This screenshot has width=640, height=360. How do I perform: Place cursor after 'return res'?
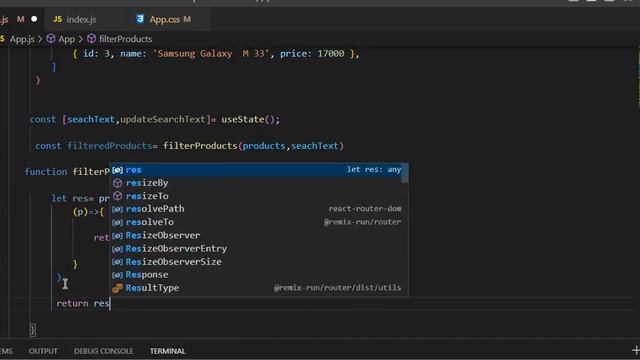click(110, 303)
